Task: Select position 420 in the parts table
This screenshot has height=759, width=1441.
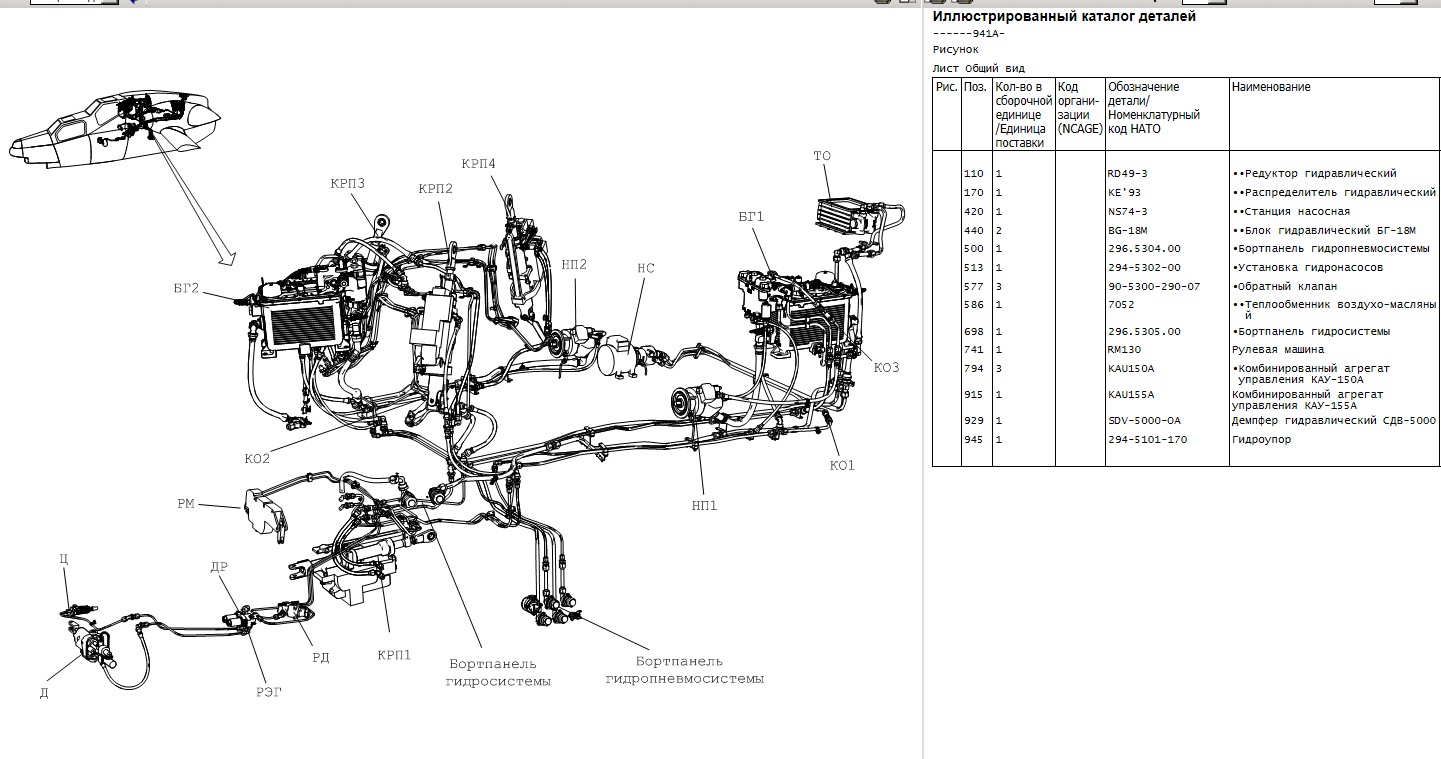Action: click(974, 211)
